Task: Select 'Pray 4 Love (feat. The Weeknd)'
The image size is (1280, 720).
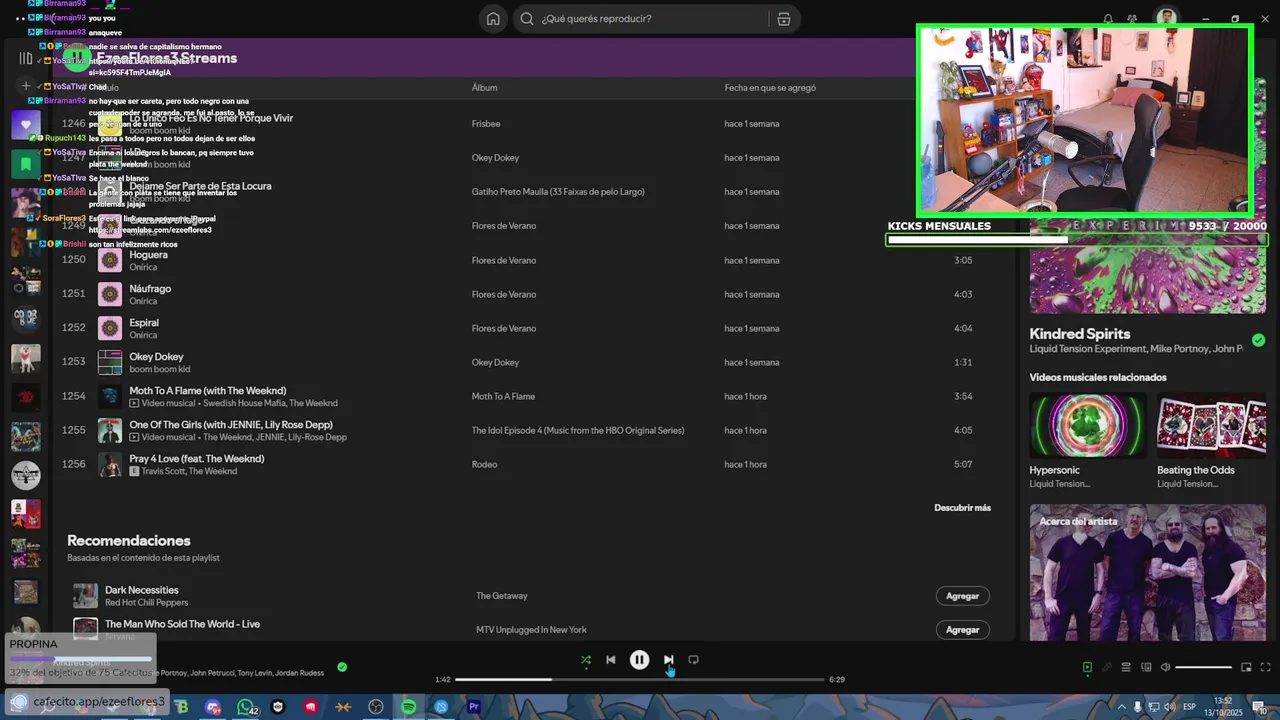Action: (x=197, y=459)
